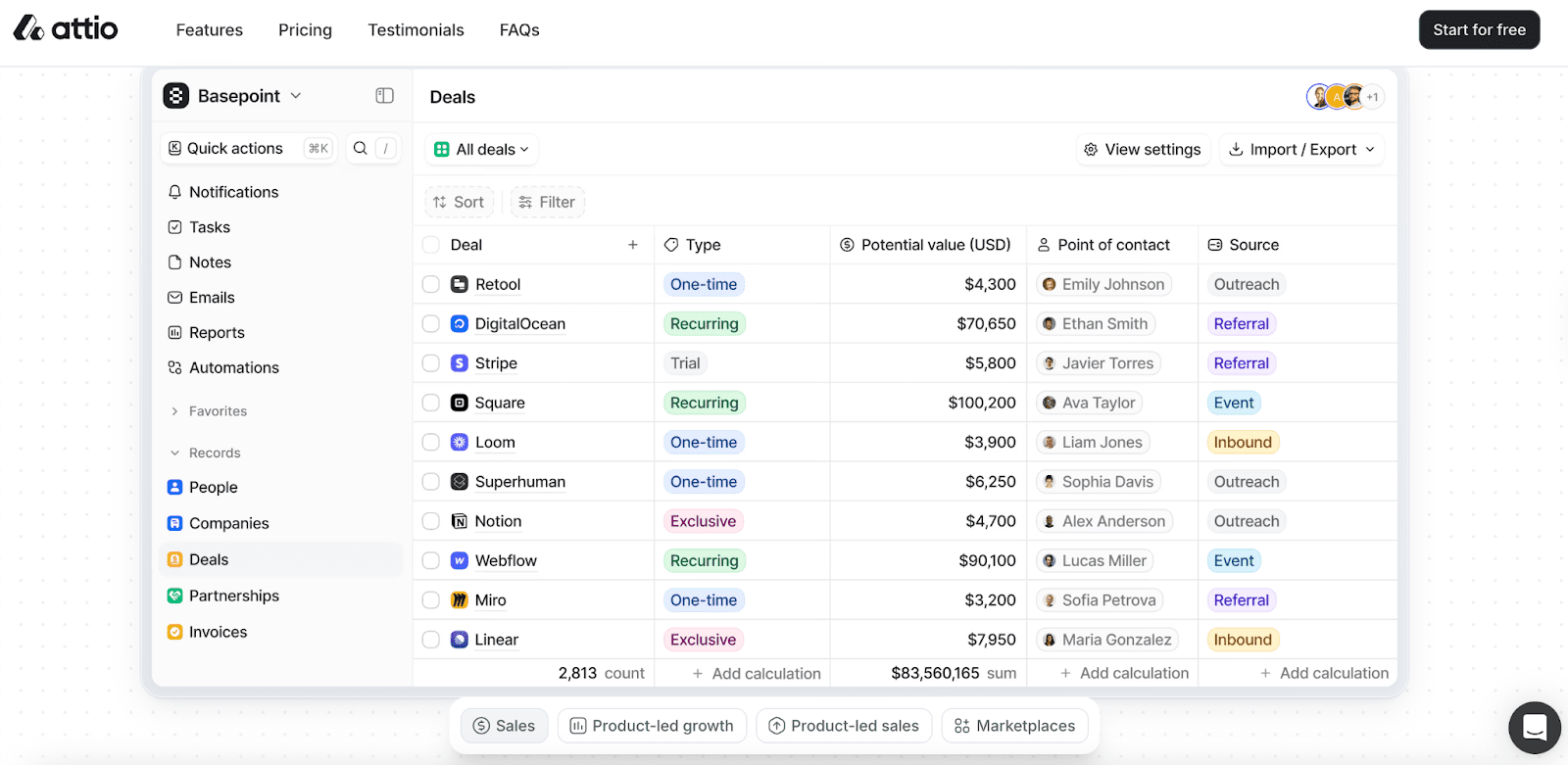The height and width of the screenshot is (765, 1568).
Task: Open the $83,560,165 sum calculation
Action: coord(954,673)
